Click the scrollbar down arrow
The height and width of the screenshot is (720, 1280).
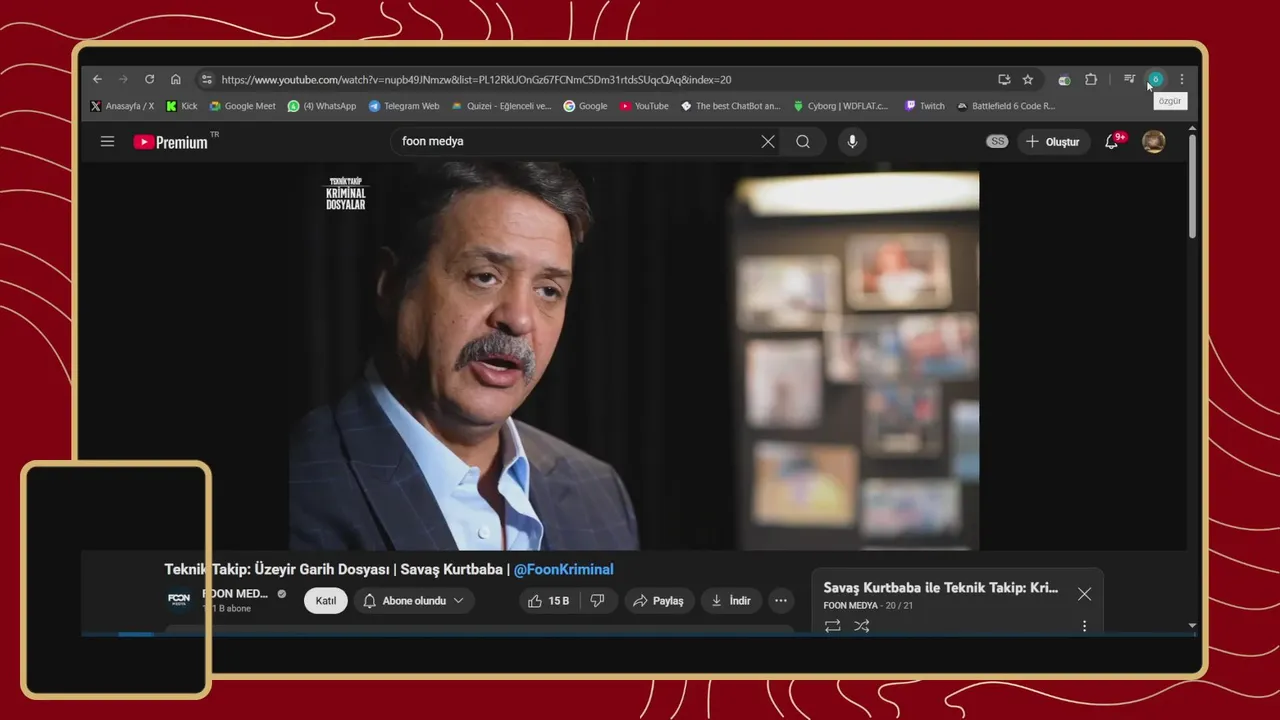[x=1192, y=626]
